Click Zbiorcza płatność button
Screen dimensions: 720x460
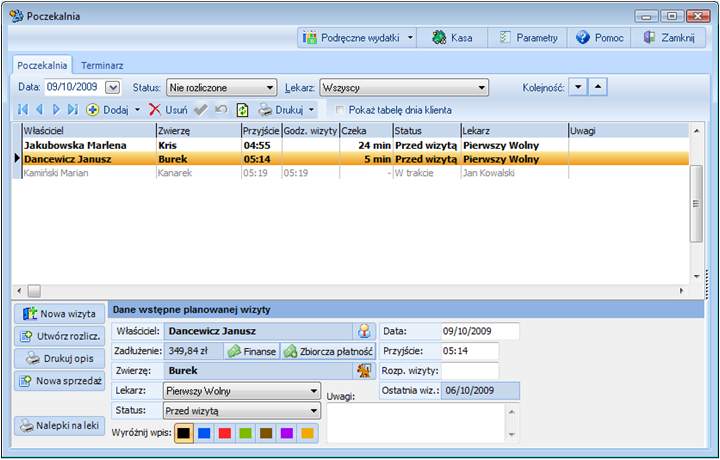coord(328,352)
